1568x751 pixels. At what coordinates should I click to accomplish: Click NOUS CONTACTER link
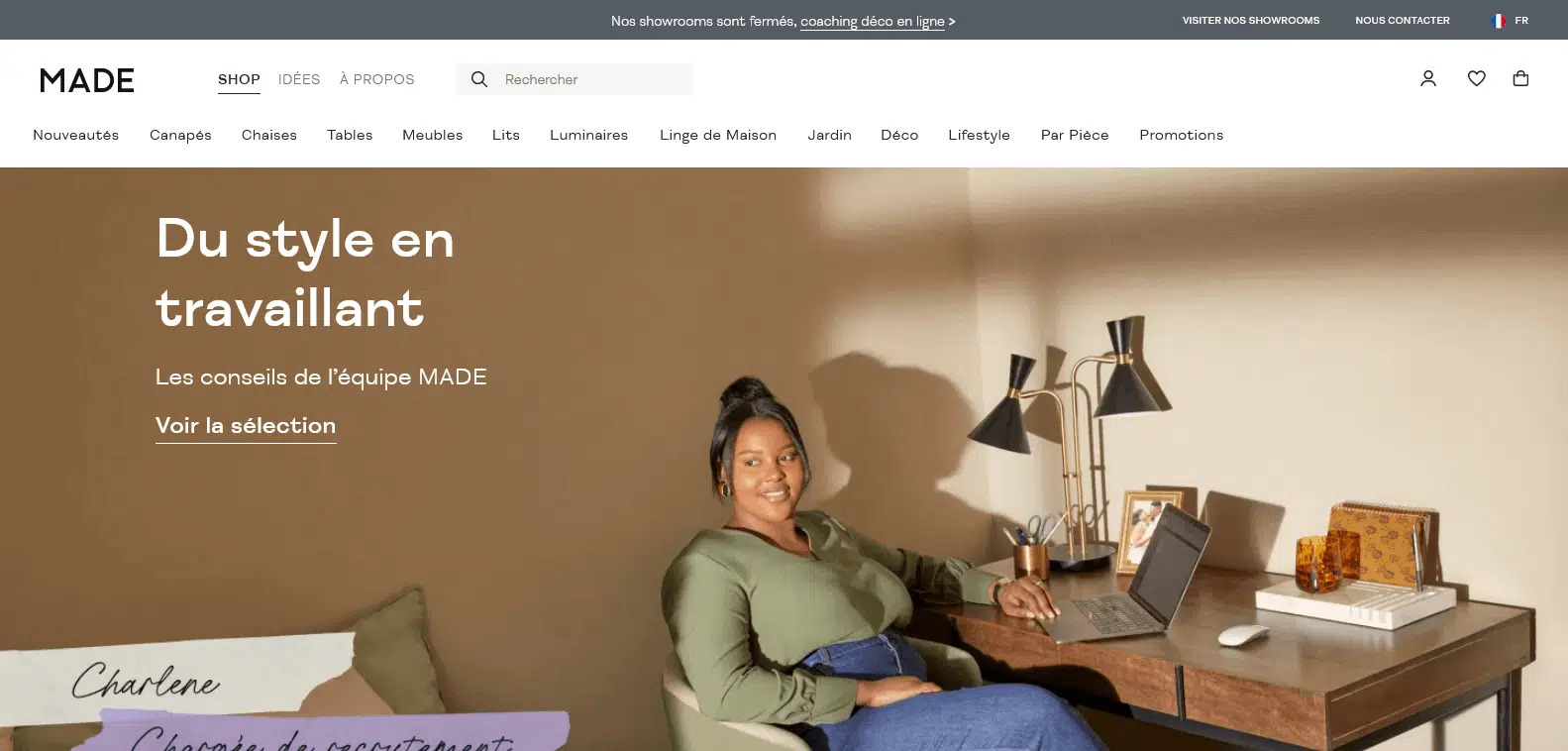1403,21
